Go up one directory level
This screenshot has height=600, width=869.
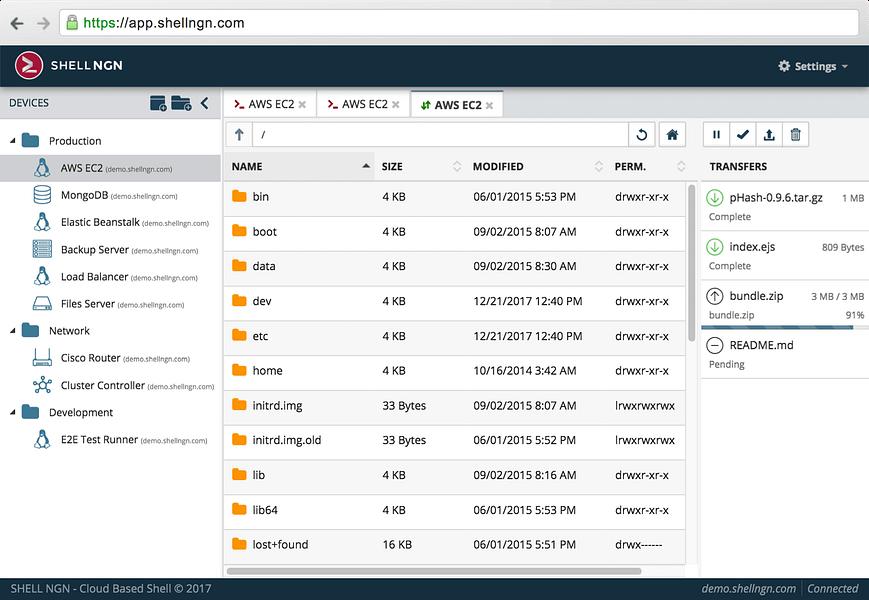[x=239, y=135]
